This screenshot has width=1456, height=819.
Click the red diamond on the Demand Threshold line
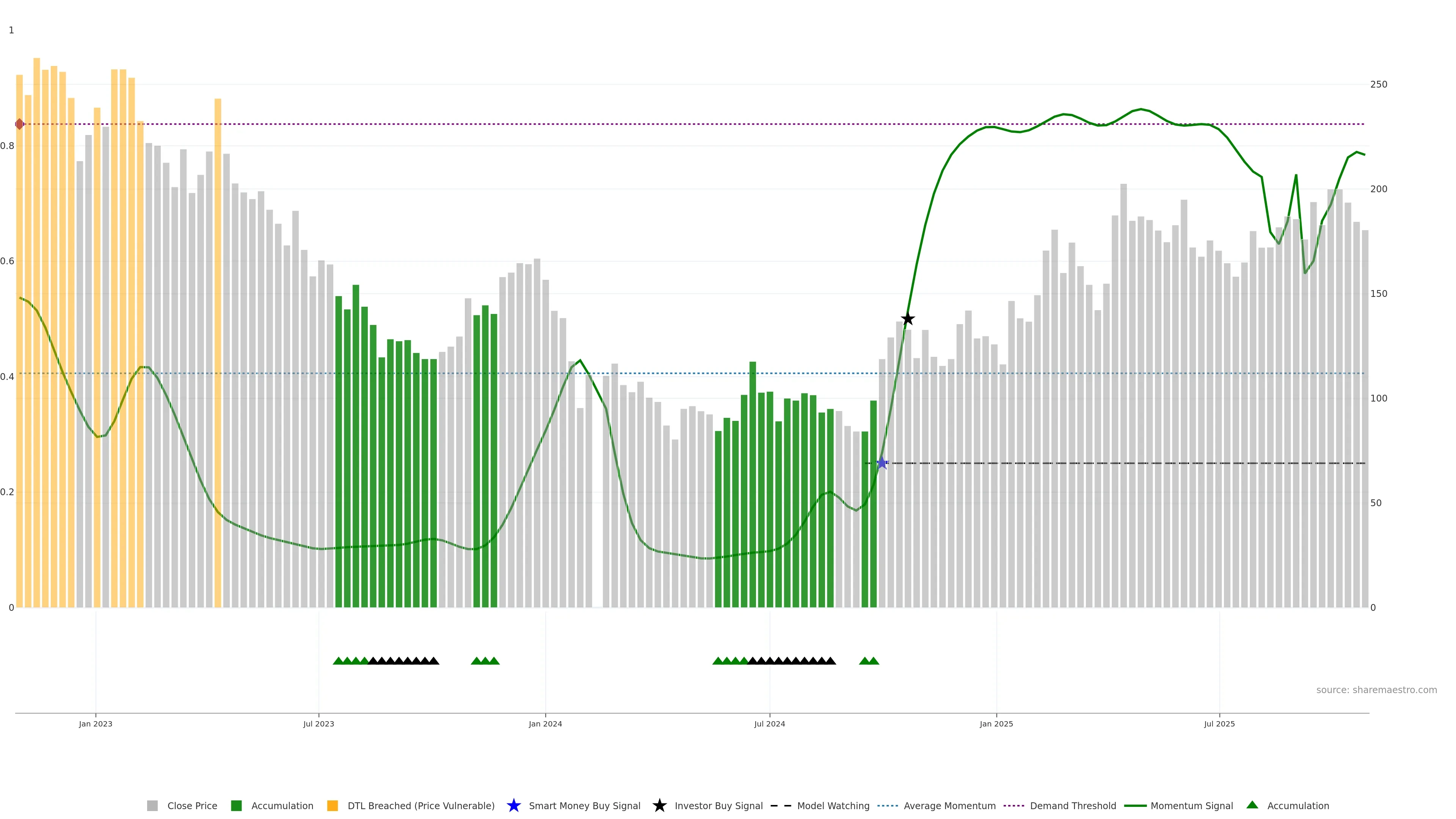point(20,124)
